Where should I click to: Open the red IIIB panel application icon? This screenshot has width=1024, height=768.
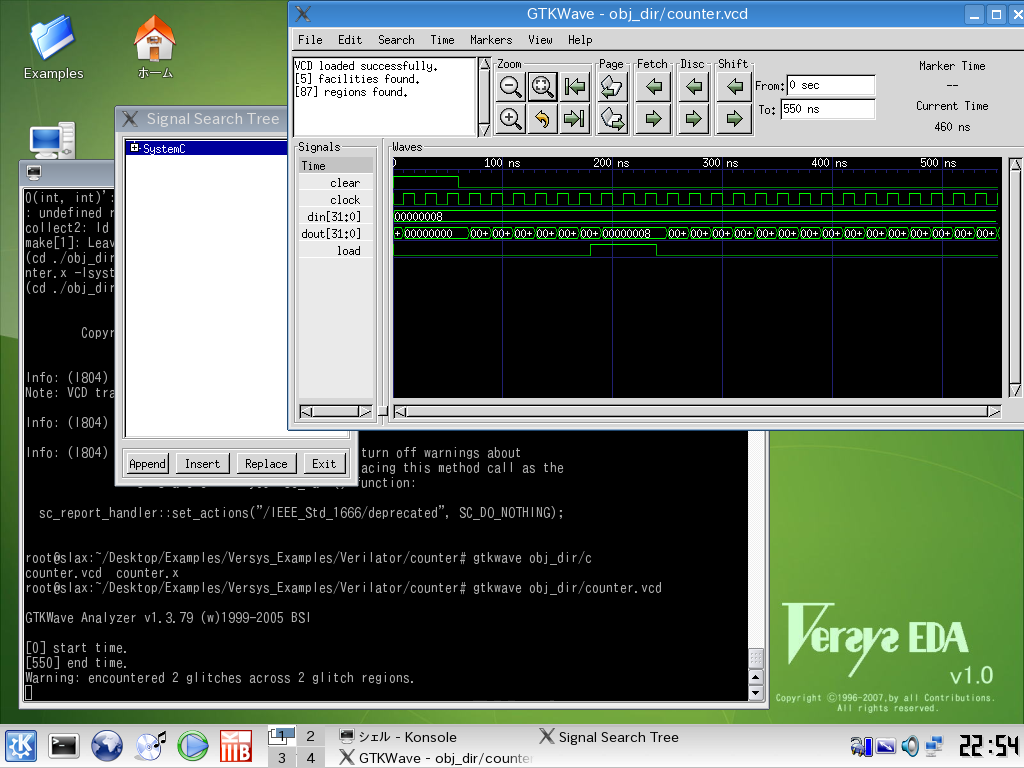point(236,746)
